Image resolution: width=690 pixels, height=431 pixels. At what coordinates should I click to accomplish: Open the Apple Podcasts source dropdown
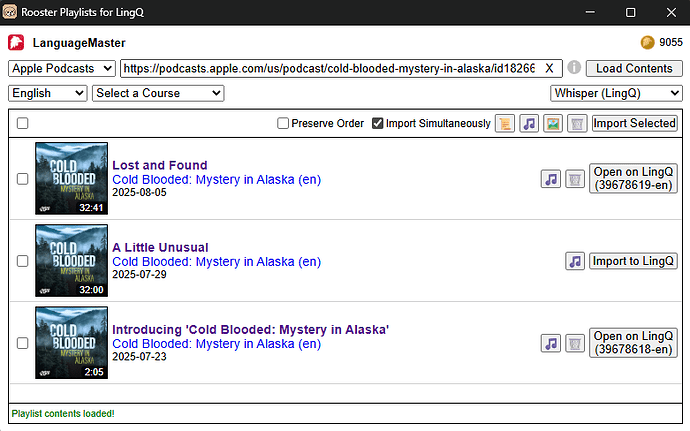point(62,69)
